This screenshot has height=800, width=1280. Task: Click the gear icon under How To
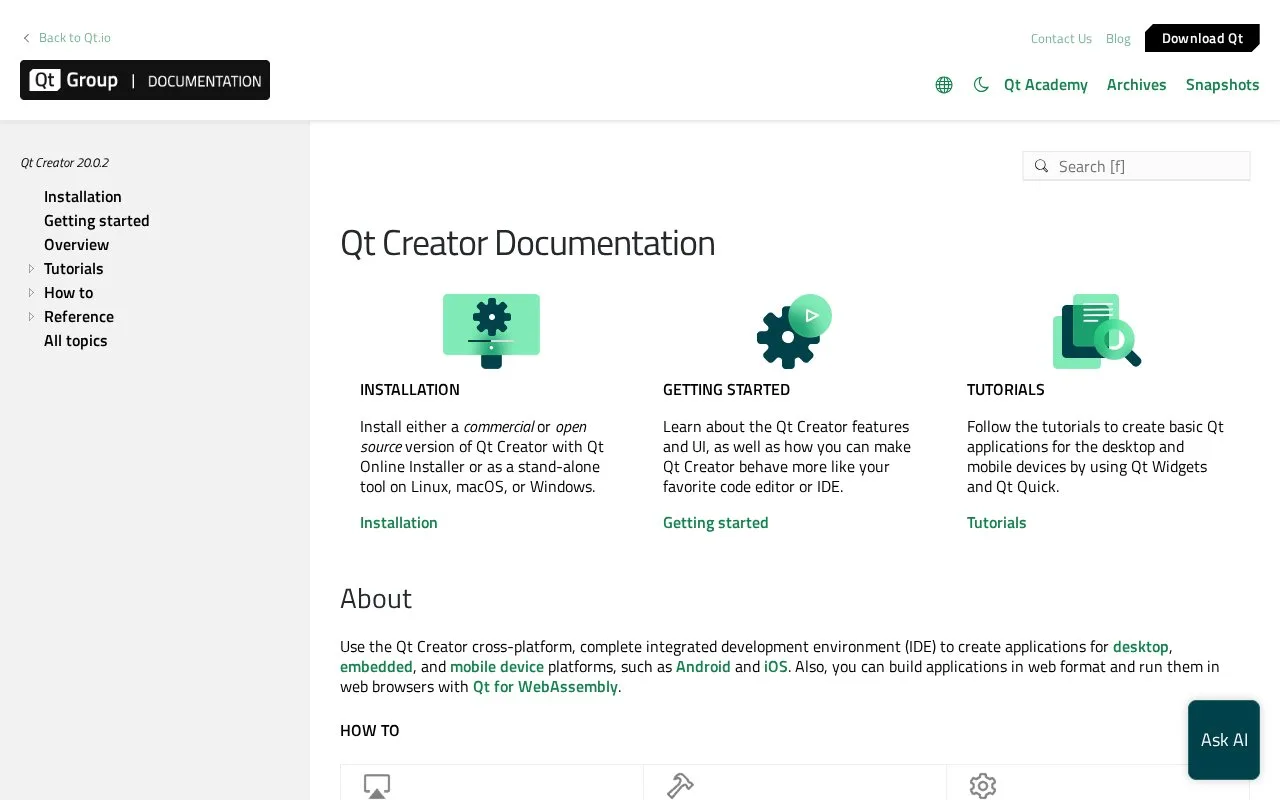(x=983, y=786)
